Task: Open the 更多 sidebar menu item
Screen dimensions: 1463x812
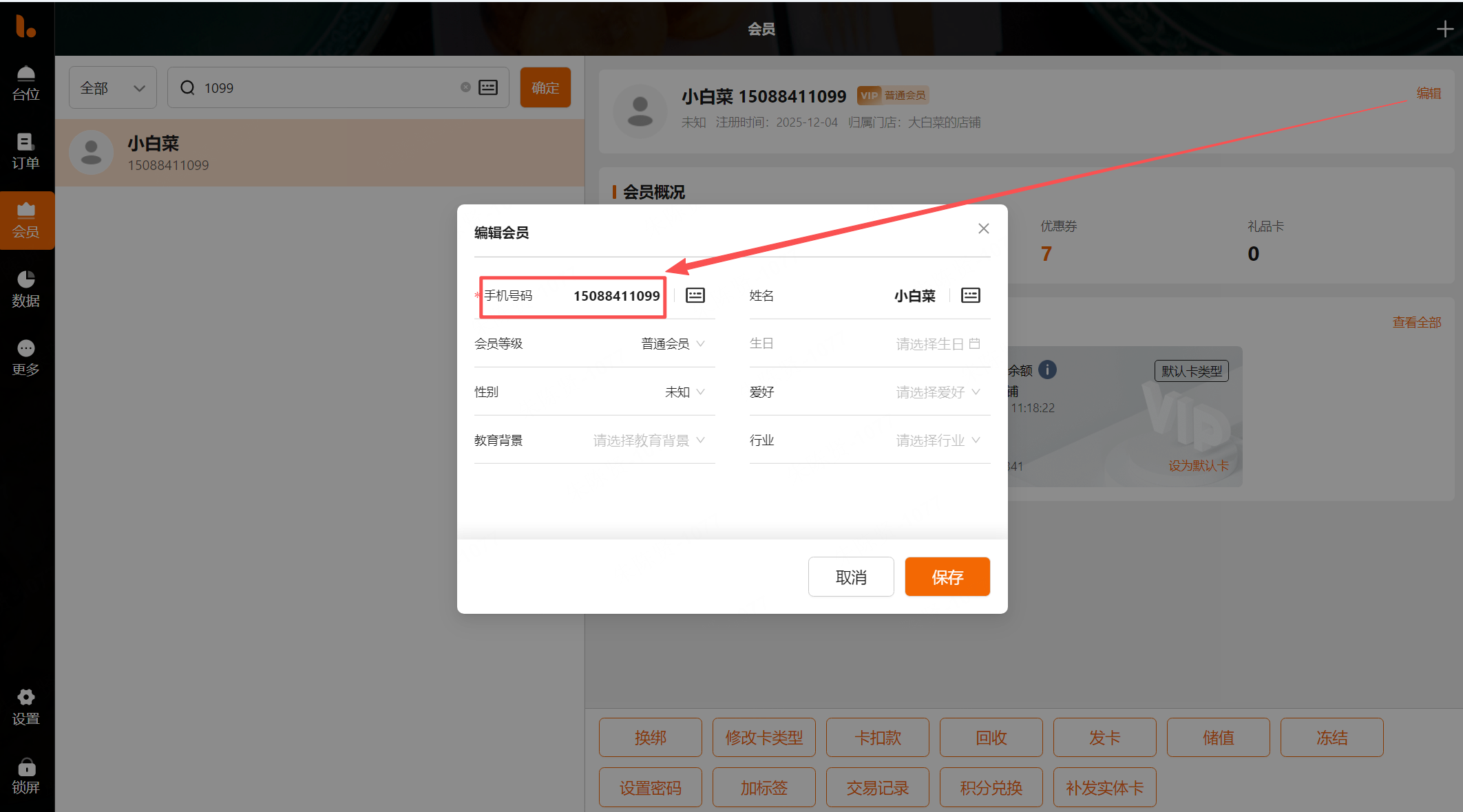Action: (26, 358)
